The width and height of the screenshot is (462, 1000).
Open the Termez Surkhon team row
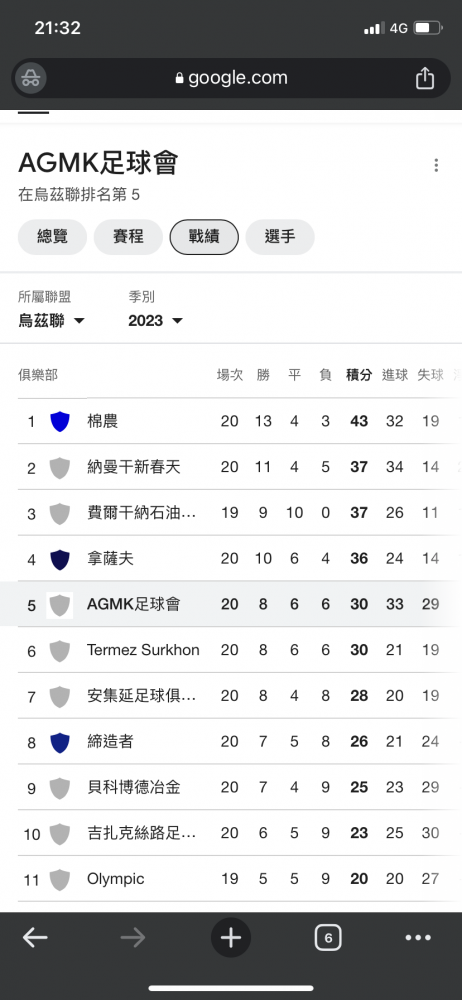(x=231, y=650)
